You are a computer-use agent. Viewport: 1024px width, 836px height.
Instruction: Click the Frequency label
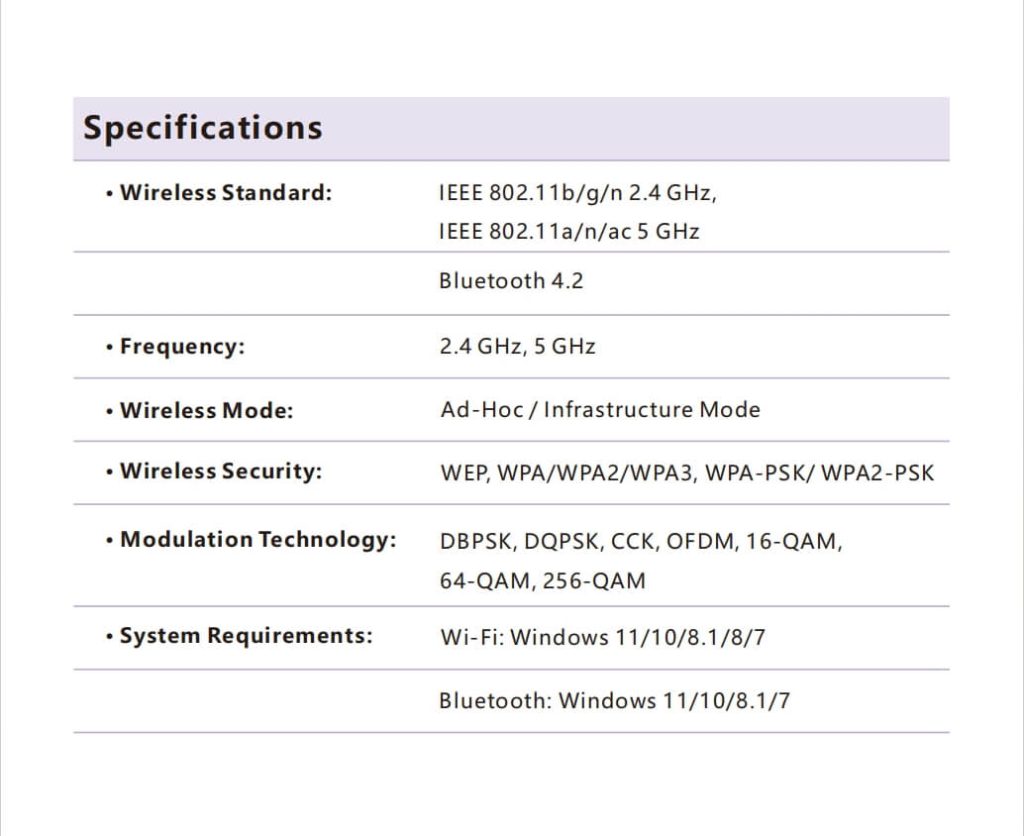(182, 347)
